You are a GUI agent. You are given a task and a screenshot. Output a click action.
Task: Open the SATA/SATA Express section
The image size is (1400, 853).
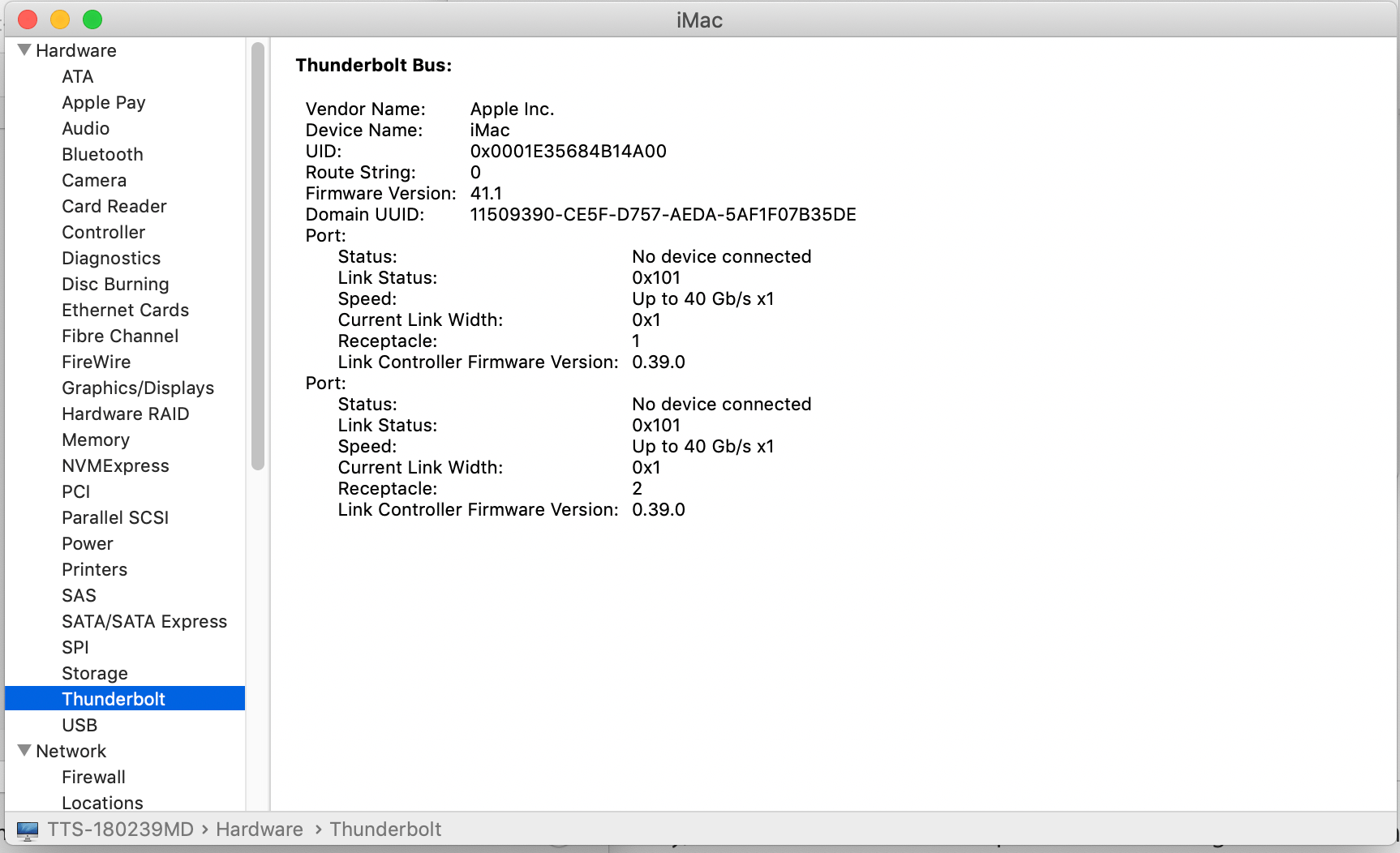[x=144, y=621]
